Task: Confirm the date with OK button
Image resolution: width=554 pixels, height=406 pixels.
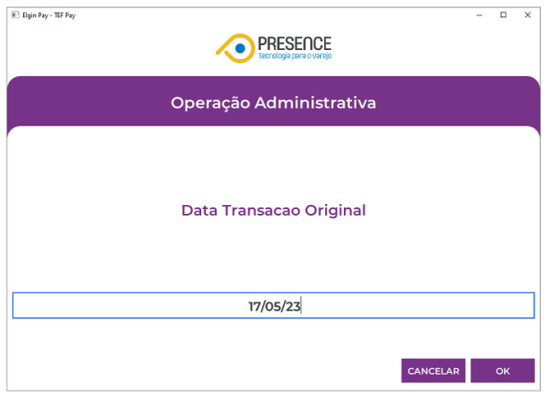Action: coord(502,371)
